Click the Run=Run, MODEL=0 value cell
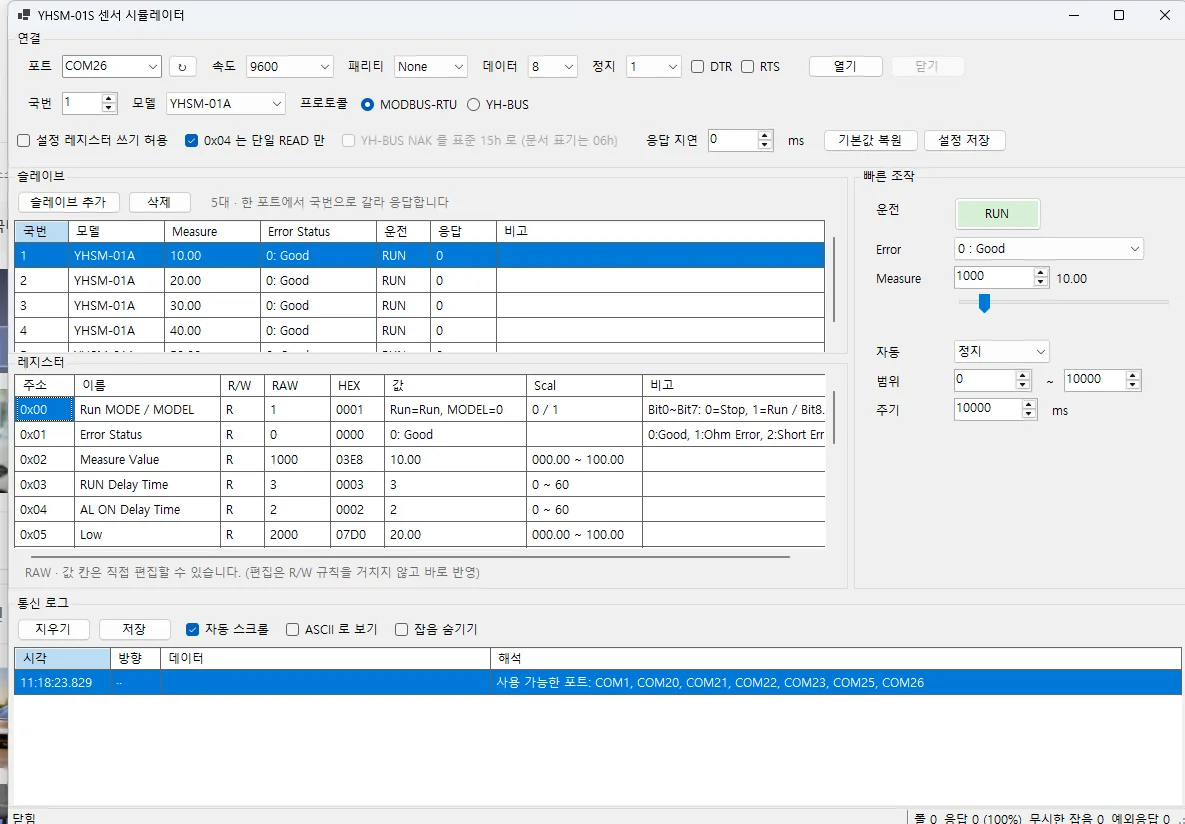This screenshot has width=1185, height=824. point(455,410)
